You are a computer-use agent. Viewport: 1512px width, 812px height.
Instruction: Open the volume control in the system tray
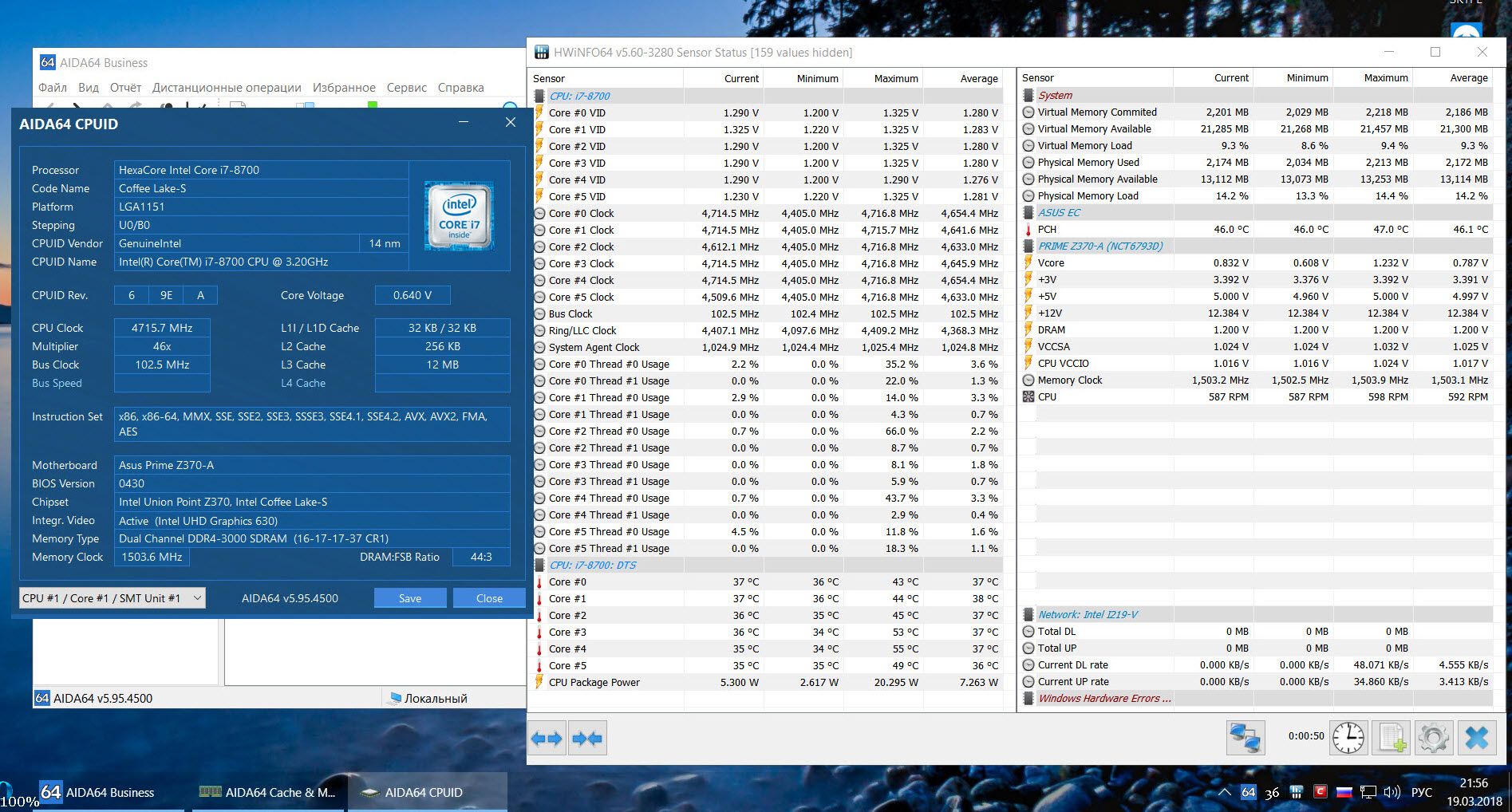[x=1392, y=792]
